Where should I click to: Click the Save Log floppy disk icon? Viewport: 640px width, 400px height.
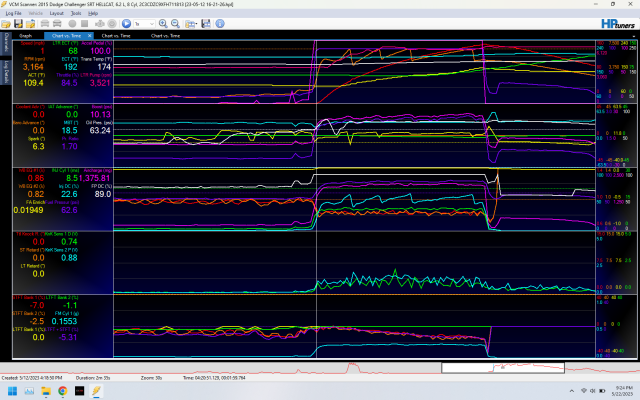coord(20,22)
